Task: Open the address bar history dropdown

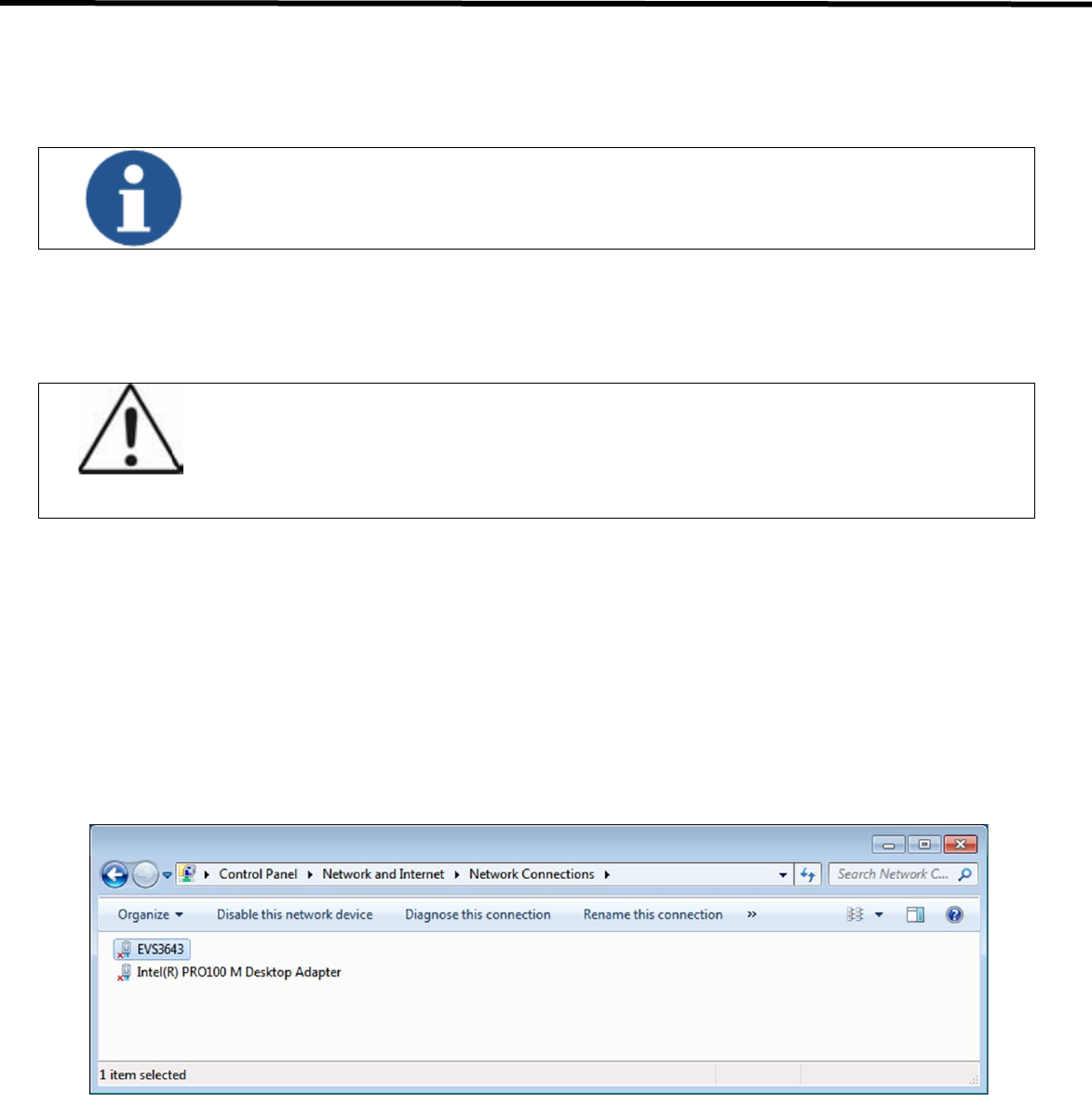Action: (783, 874)
